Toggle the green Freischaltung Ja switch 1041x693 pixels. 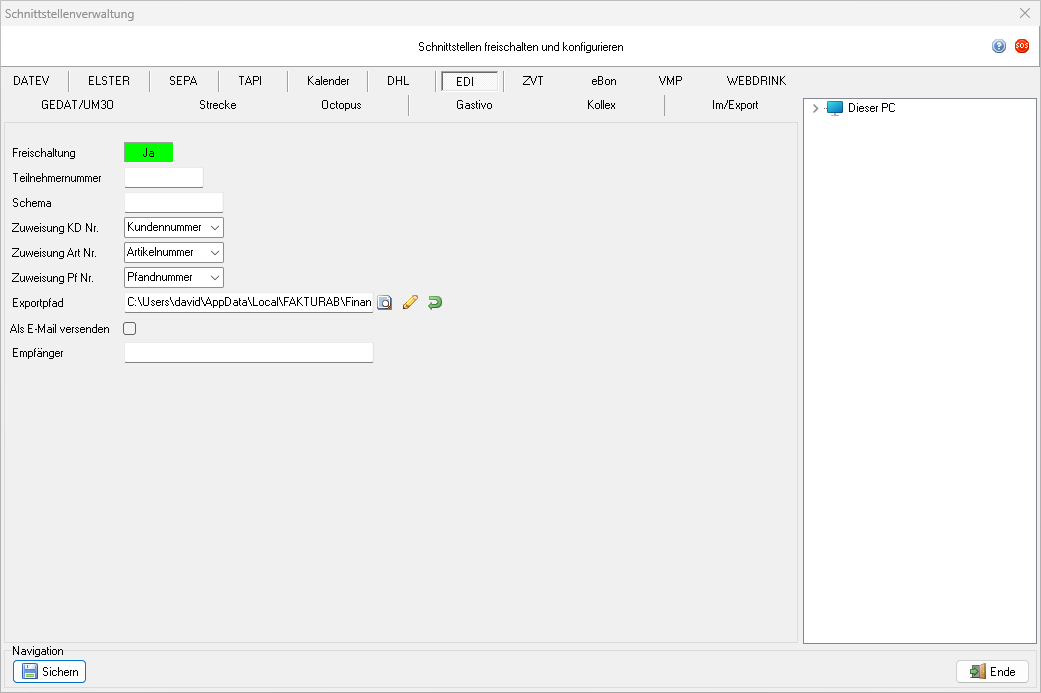point(148,153)
